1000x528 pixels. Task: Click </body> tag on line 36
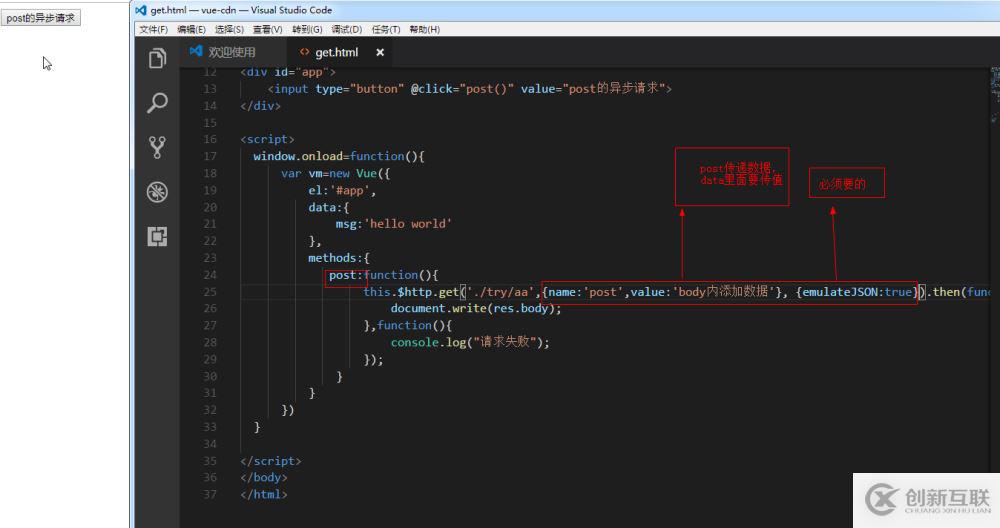click(x=264, y=477)
